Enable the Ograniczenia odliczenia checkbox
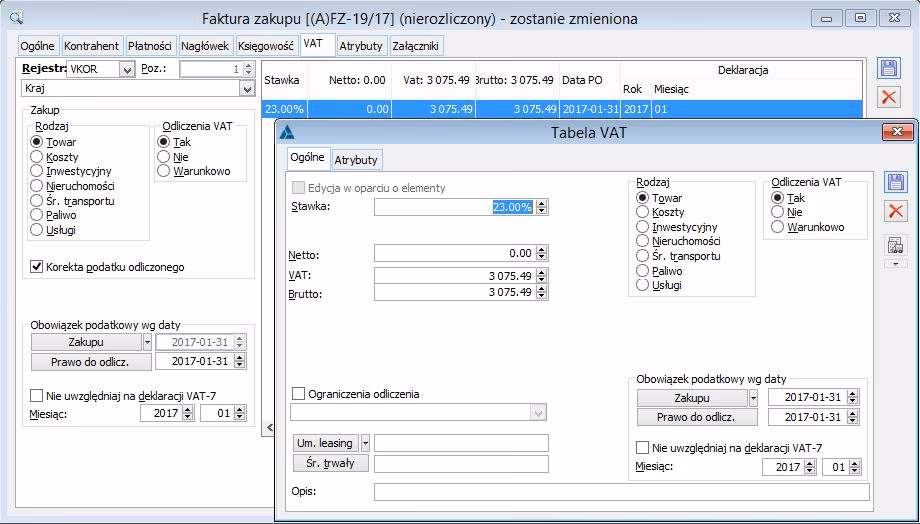This screenshot has width=920, height=524. click(298, 394)
